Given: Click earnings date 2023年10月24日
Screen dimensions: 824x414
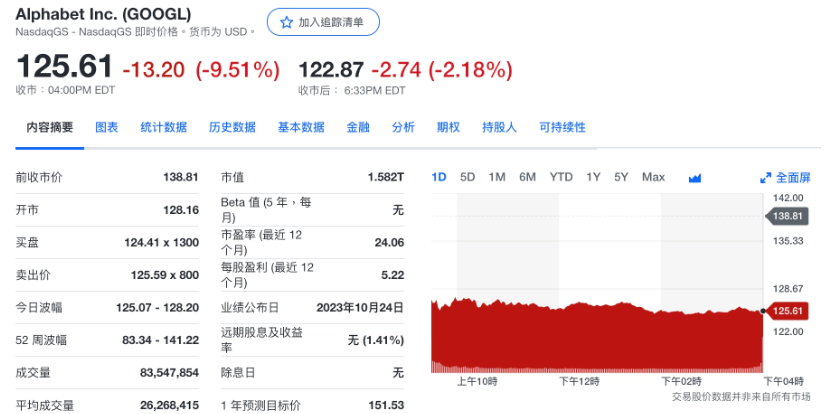Looking at the screenshot, I should [x=360, y=308].
